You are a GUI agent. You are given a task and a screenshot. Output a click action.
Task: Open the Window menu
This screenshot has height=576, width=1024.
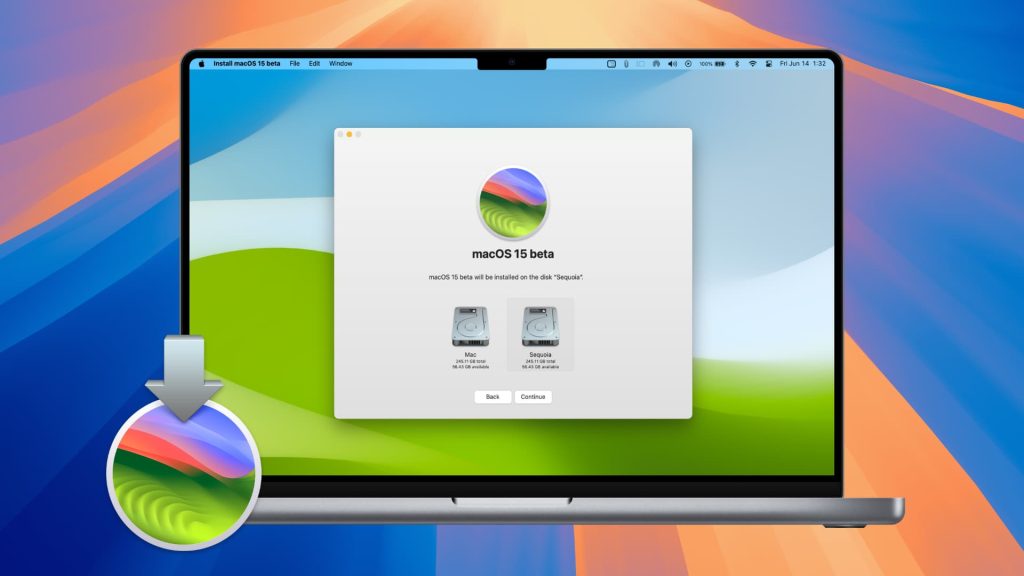coord(340,62)
